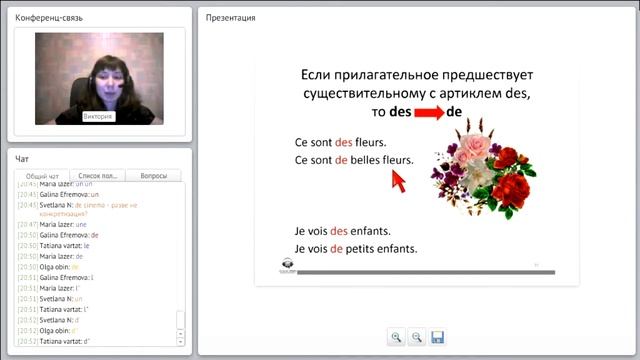The width and height of the screenshot is (640, 360).
Task: Open the Вопросы tab
Action: pyautogui.click(x=153, y=176)
